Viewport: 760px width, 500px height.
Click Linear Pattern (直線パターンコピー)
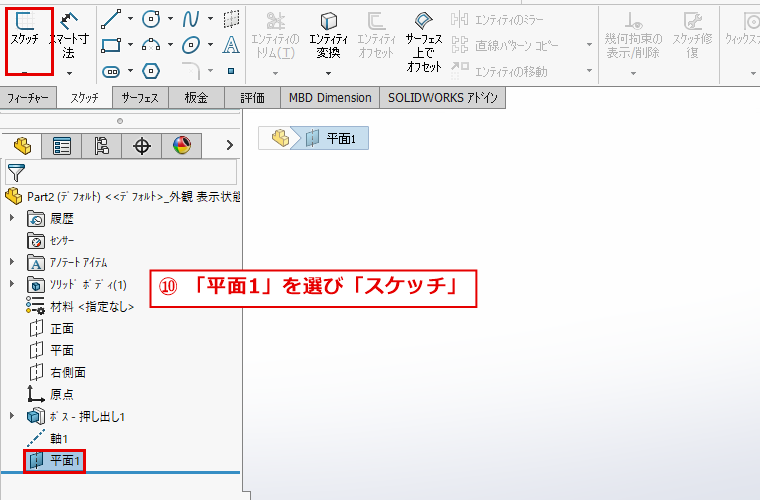tap(505, 46)
